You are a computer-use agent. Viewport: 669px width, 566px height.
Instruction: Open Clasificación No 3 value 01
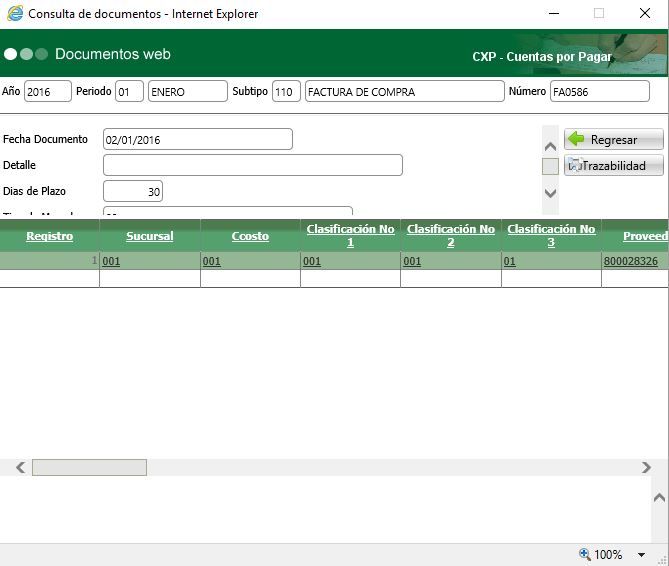tap(509, 261)
